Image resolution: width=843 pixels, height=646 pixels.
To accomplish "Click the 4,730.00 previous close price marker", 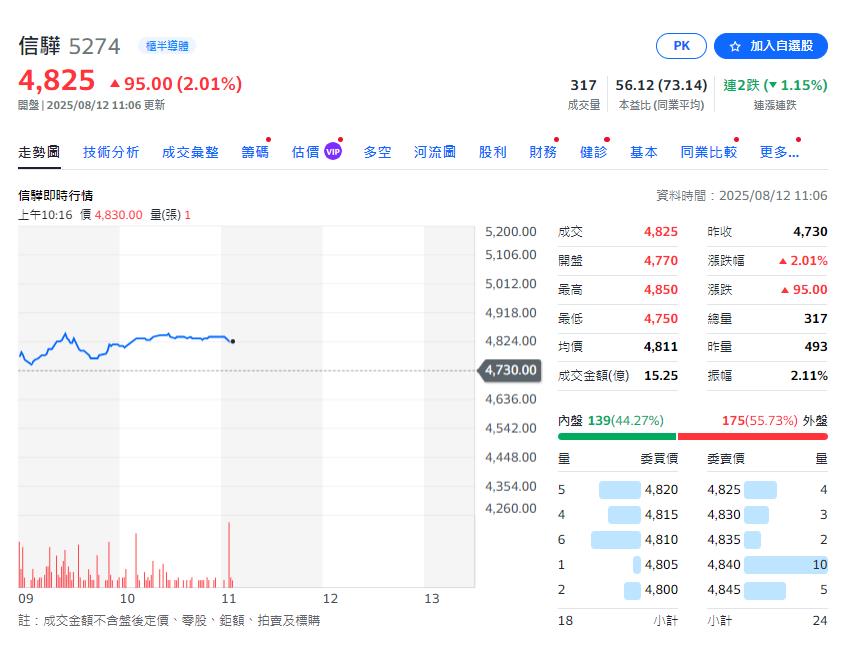I will click(509, 370).
